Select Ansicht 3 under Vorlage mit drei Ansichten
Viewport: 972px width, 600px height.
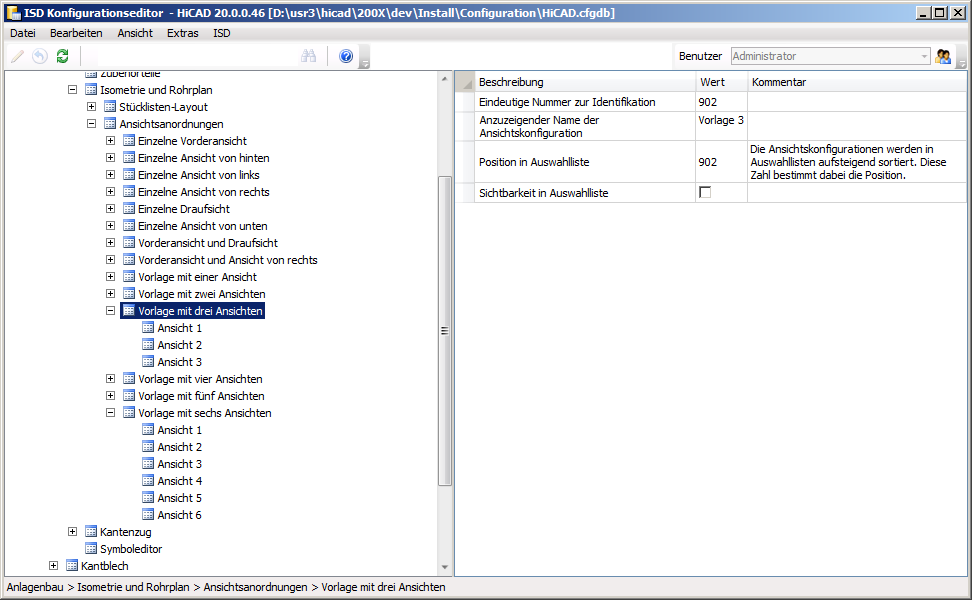click(x=179, y=362)
